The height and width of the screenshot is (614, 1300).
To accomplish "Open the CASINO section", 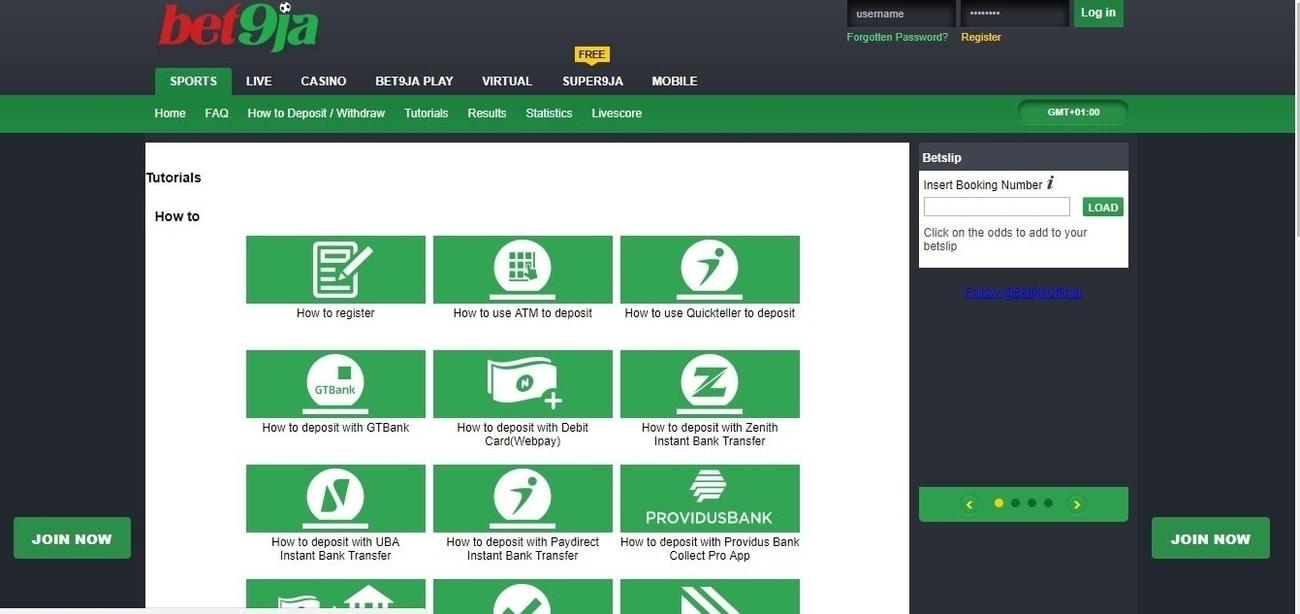I will click(322, 80).
